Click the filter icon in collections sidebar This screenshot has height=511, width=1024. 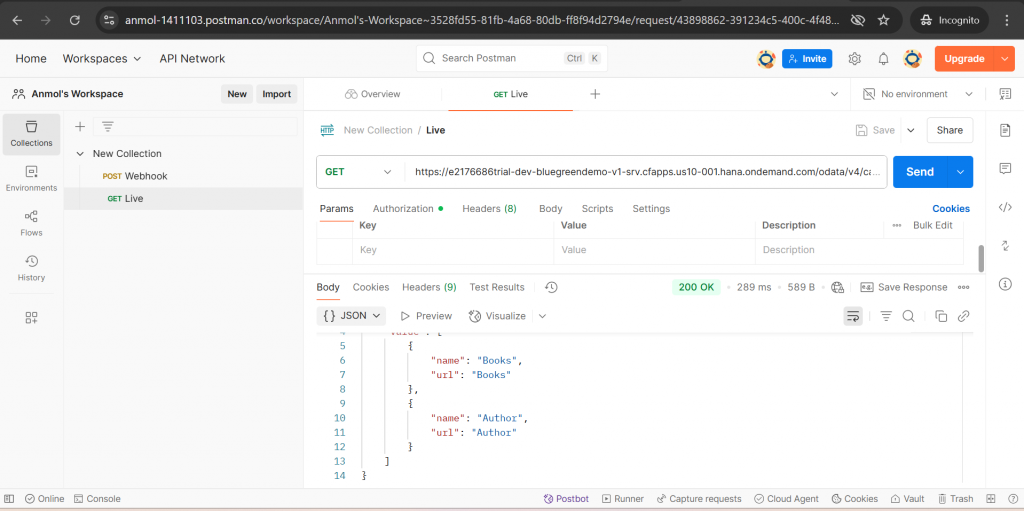[x=108, y=127]
